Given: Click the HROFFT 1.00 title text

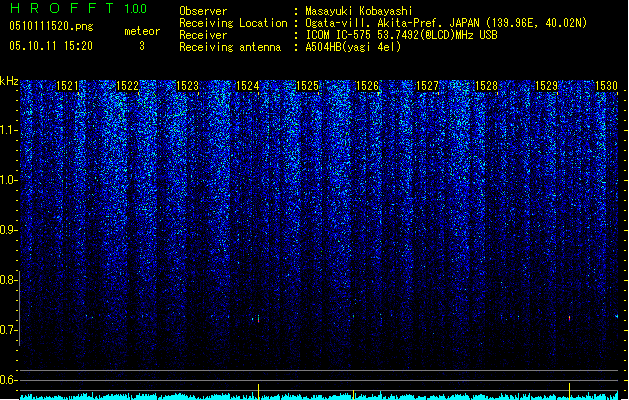Looking at the screenshot, I should click(78, 8).
